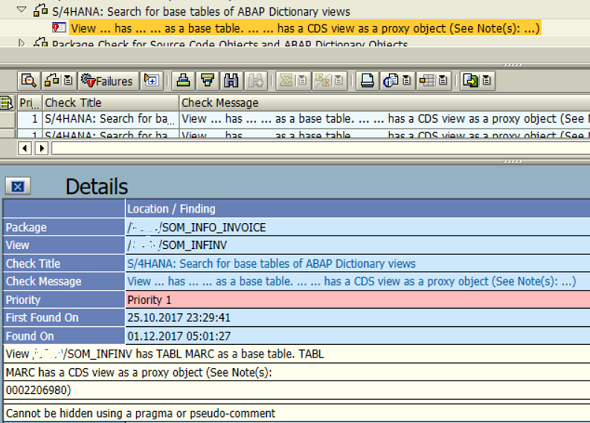590x423 pixels.
Task: Open the dropdown beside the Subtotals icon
Action: pyautogui.click(x=339, y=81)
